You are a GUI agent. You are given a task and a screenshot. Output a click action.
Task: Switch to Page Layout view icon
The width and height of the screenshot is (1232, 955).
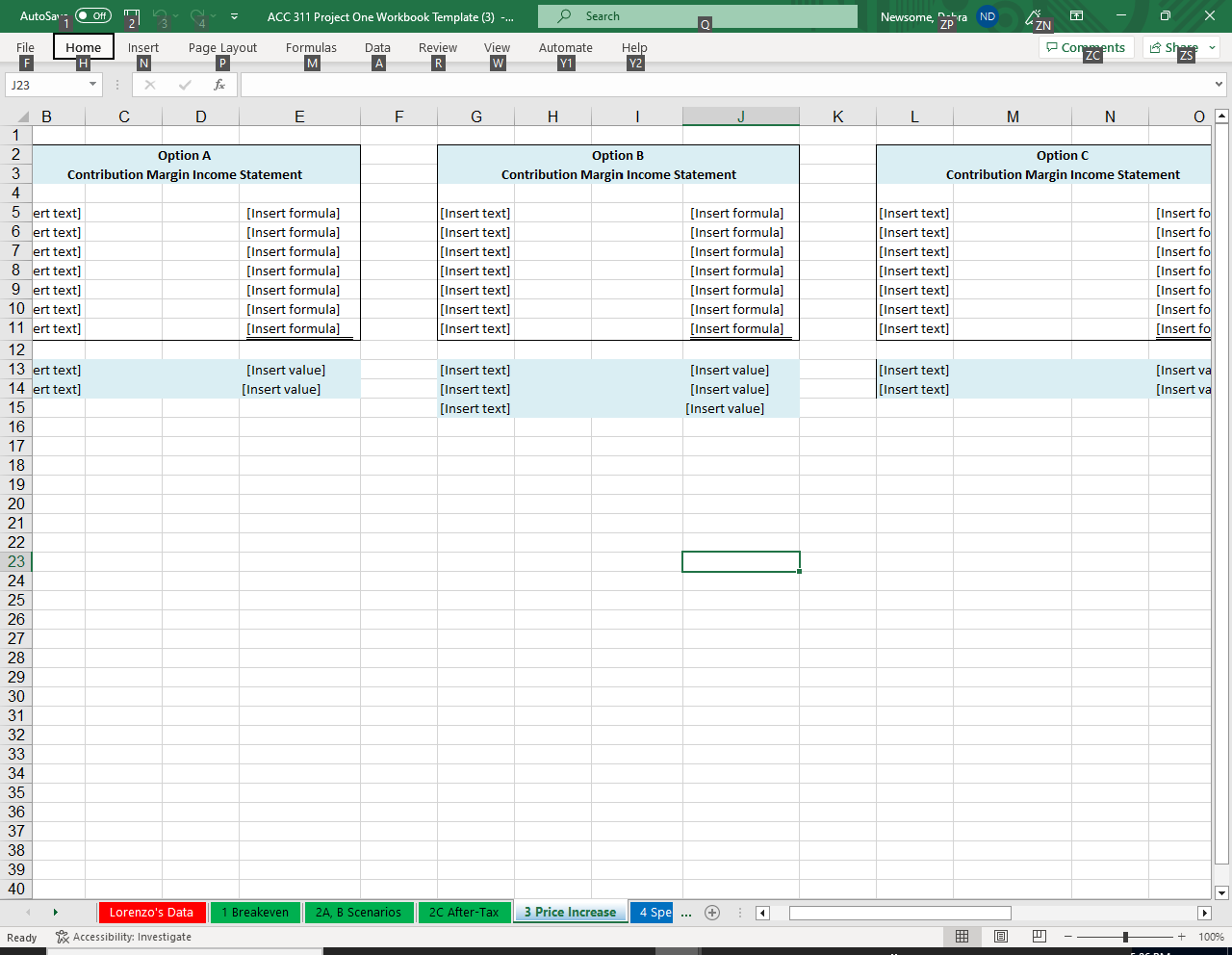click(1001, 937)
